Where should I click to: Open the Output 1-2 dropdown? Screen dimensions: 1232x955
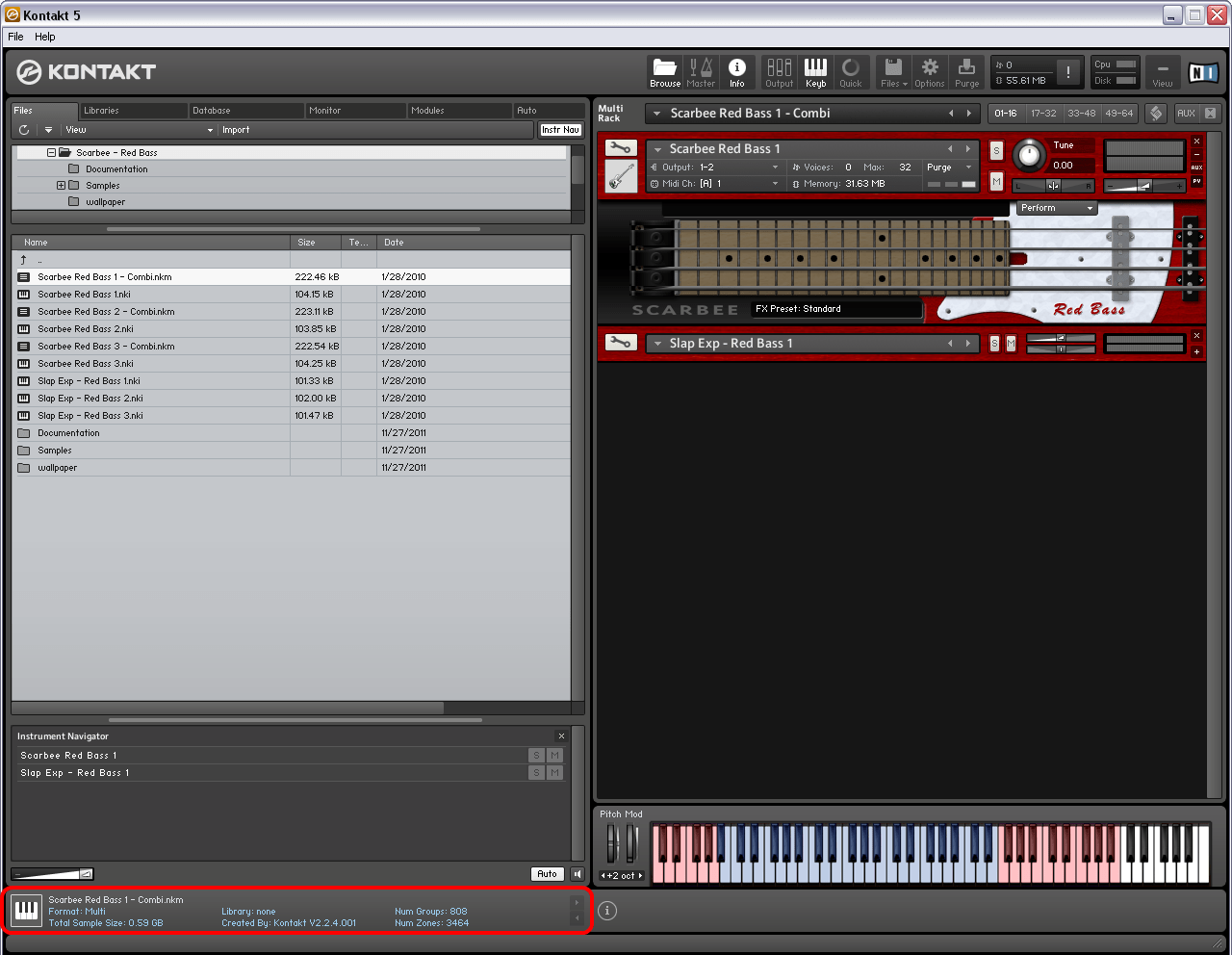[715, 168]
